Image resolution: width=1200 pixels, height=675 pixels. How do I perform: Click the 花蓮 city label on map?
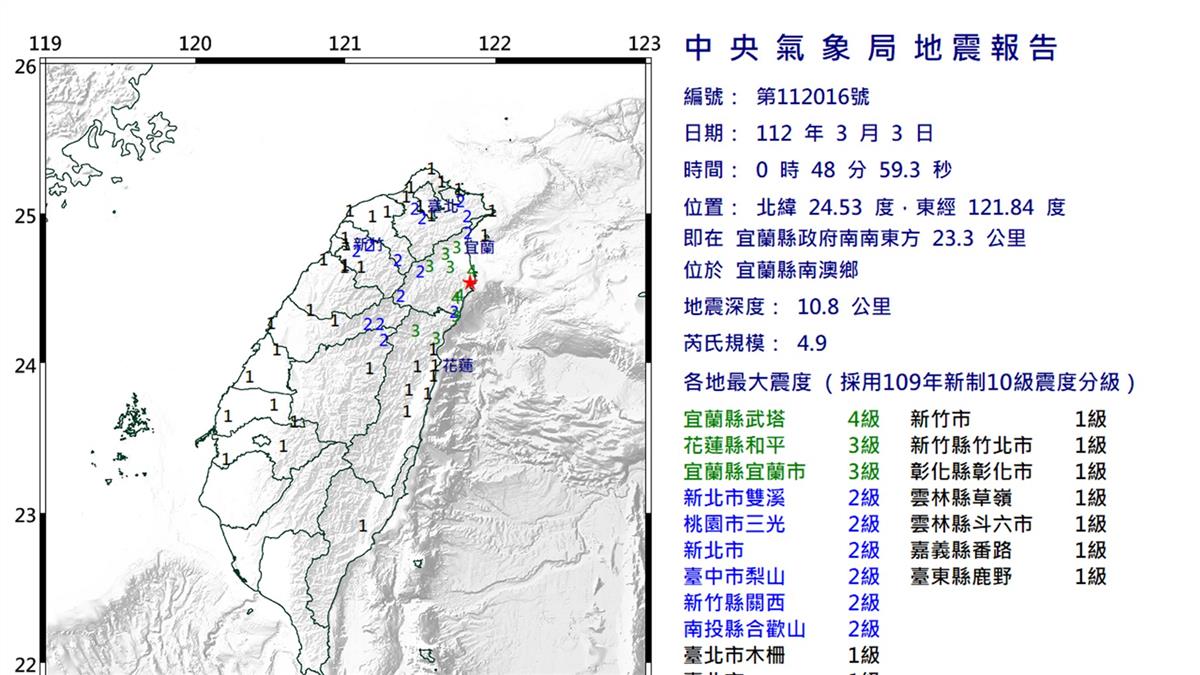458,366
